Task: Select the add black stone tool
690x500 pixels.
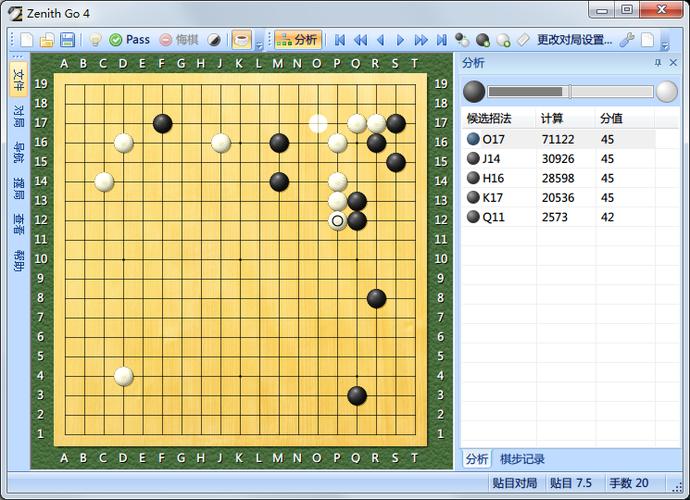Action: click(482, 40)
